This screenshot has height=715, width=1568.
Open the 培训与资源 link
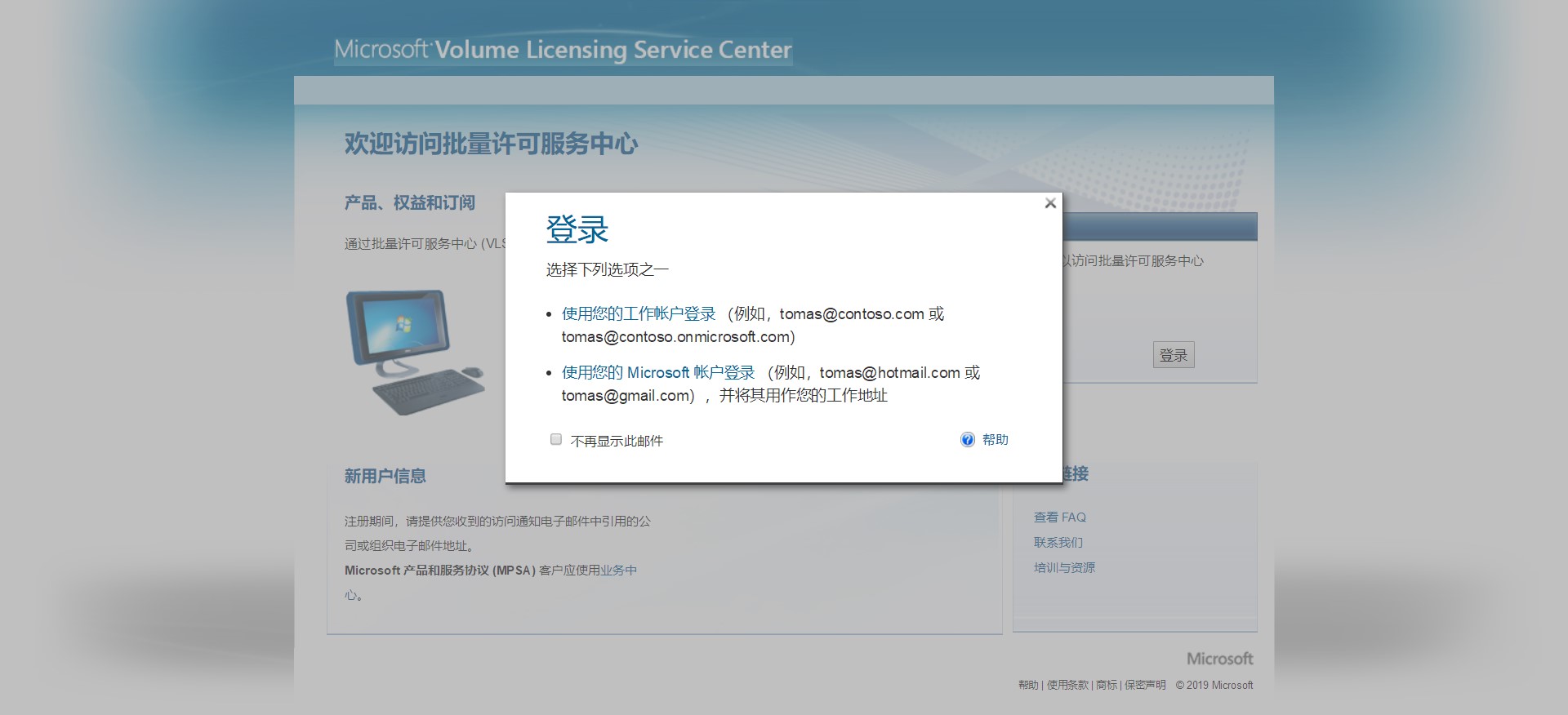click(x=1064, y=567)
